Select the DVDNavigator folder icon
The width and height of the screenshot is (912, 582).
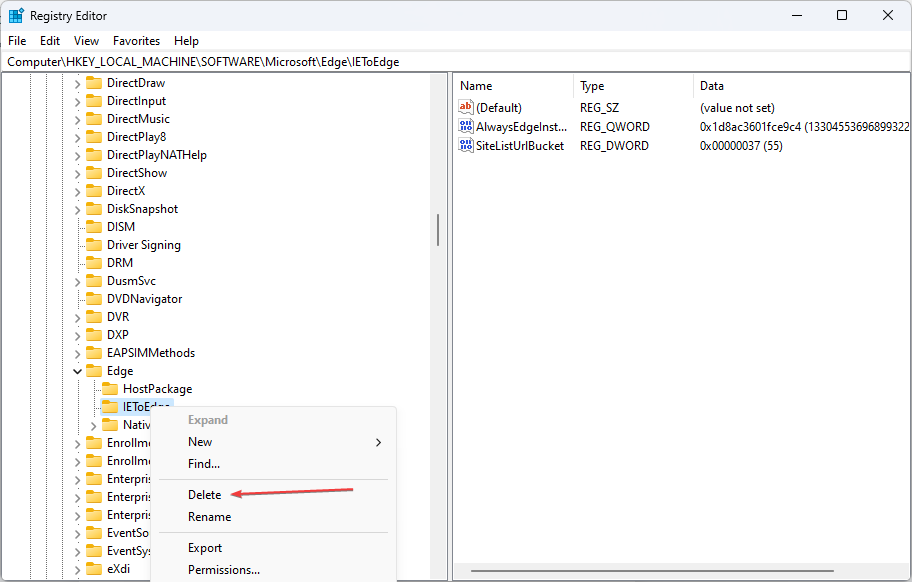[x=94, y=299]
